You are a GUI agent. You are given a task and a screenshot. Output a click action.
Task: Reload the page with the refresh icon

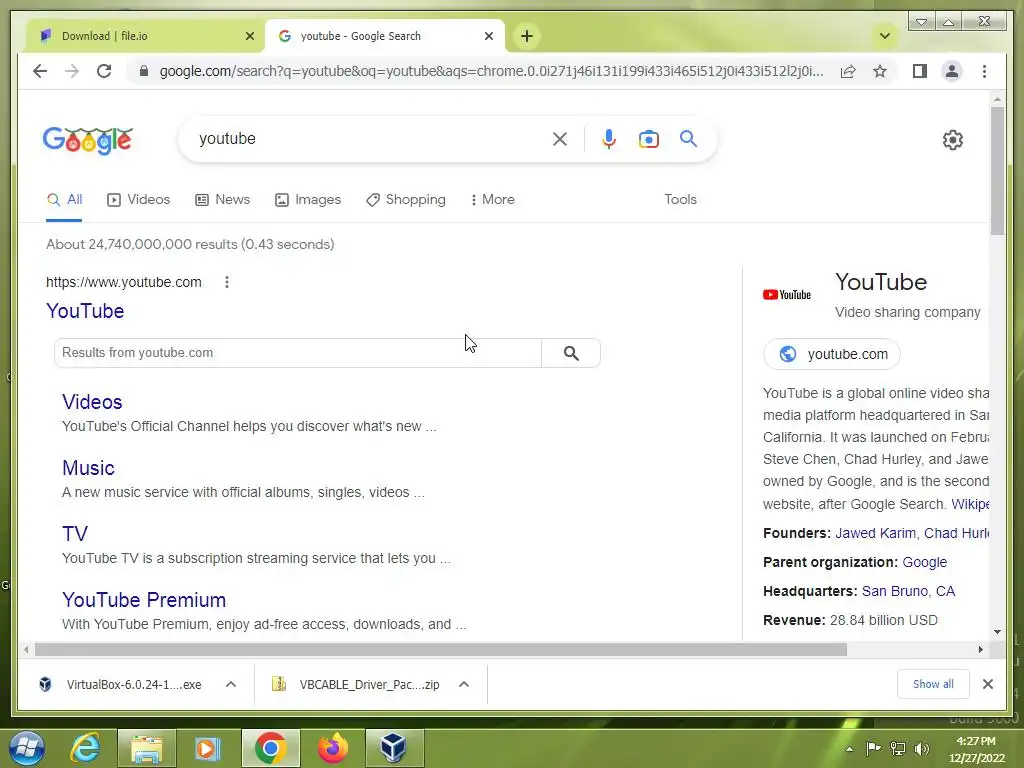click(x=104, y=71)
